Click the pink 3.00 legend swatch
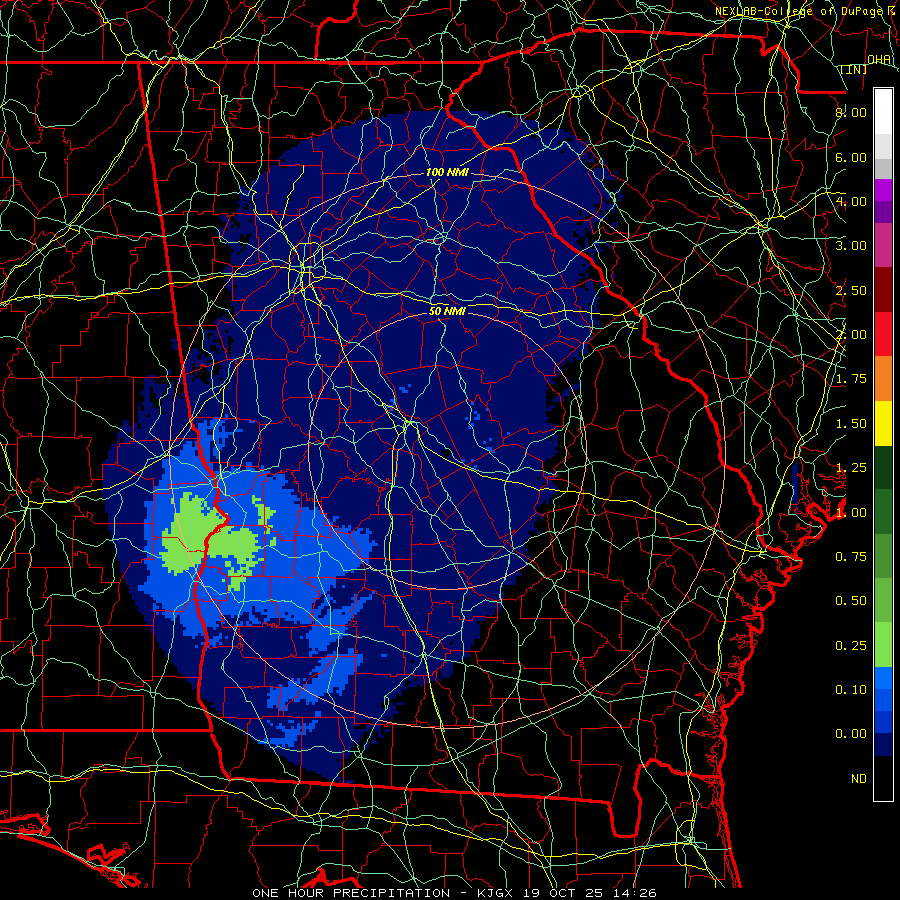 (883, 245)
